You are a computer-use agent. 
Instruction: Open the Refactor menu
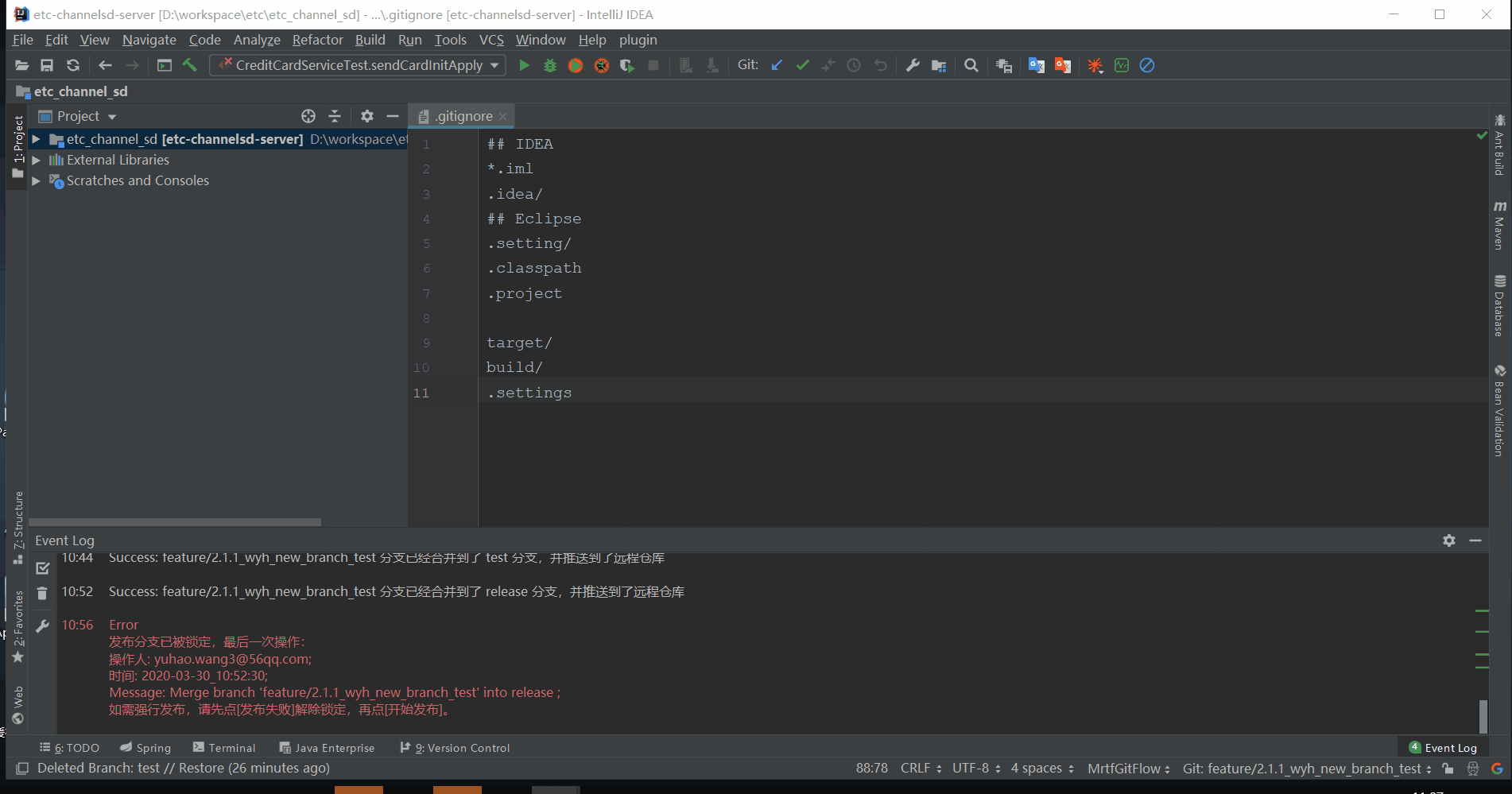click(x=317, y=40)
